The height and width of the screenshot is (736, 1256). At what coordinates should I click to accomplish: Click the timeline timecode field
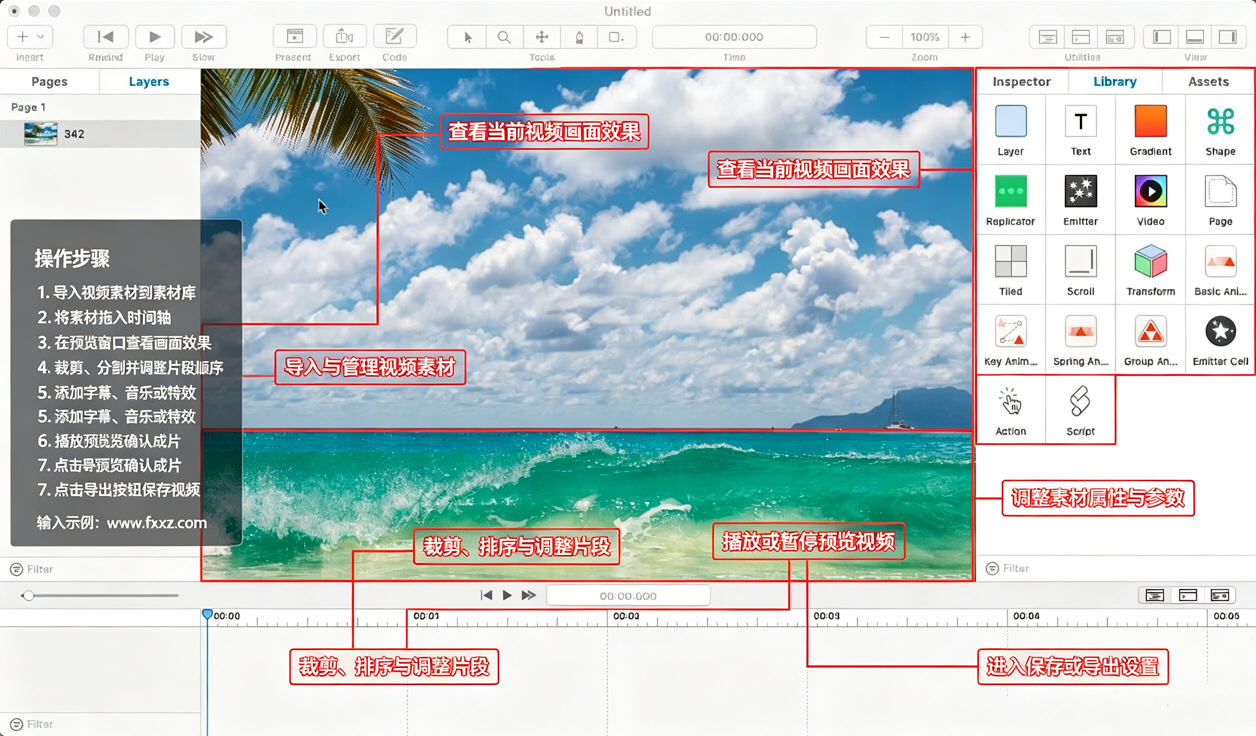[628, 595]
